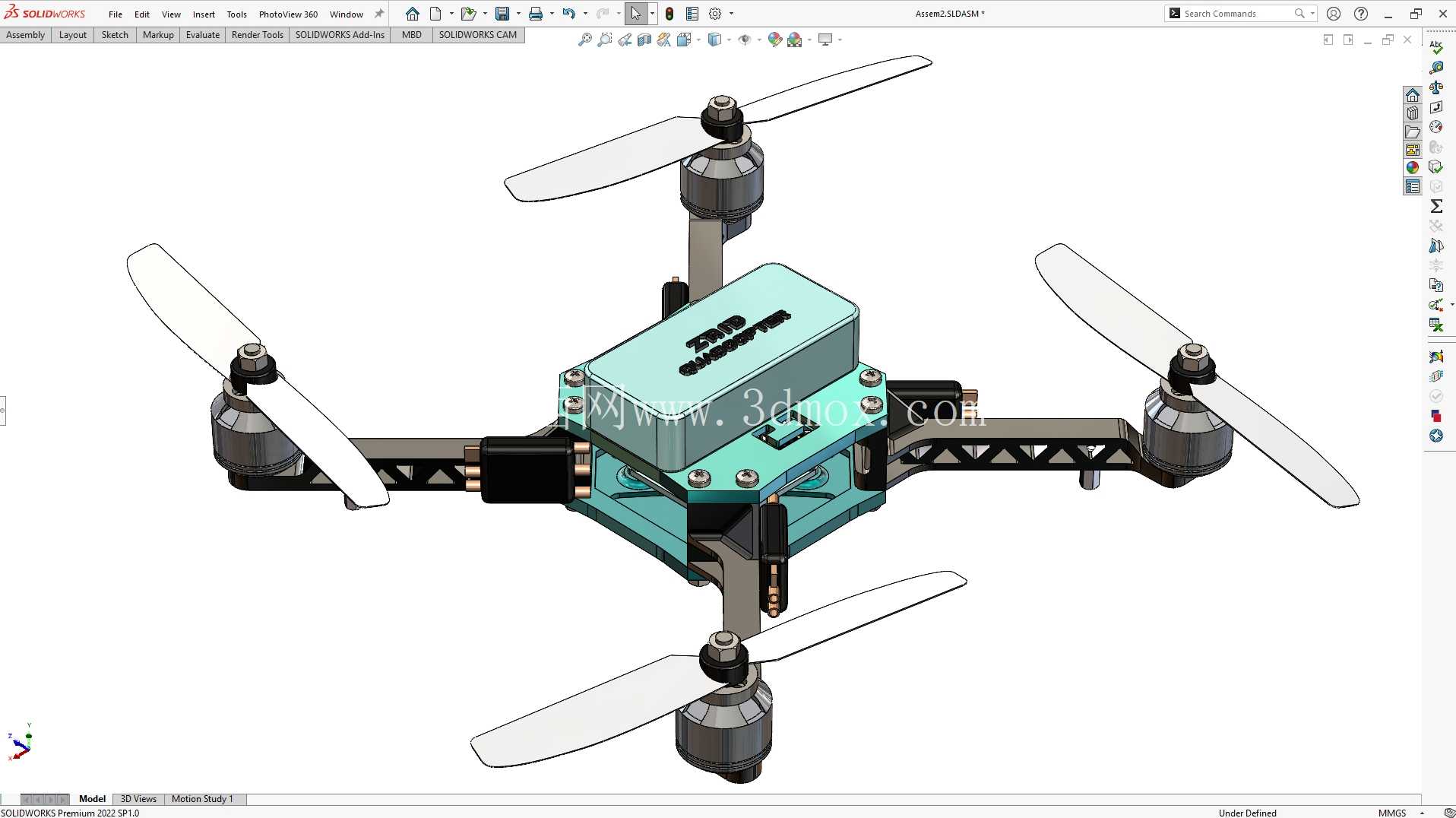
Task: Click Zoom to Fit icon
Action: (584, 40)
